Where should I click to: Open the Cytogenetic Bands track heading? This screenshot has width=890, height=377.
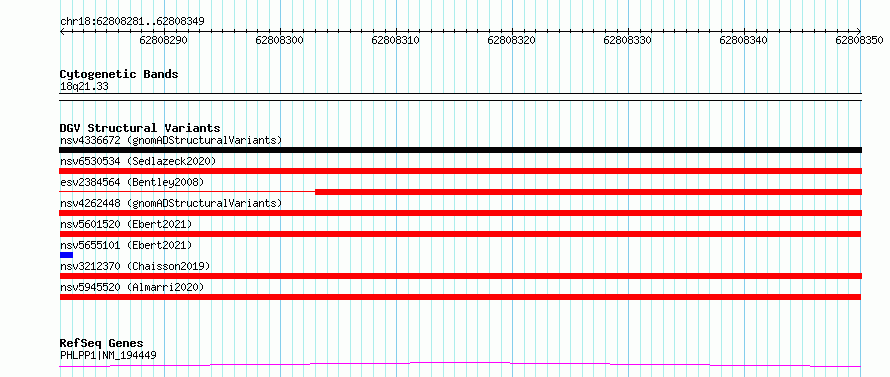pos(119,74)
